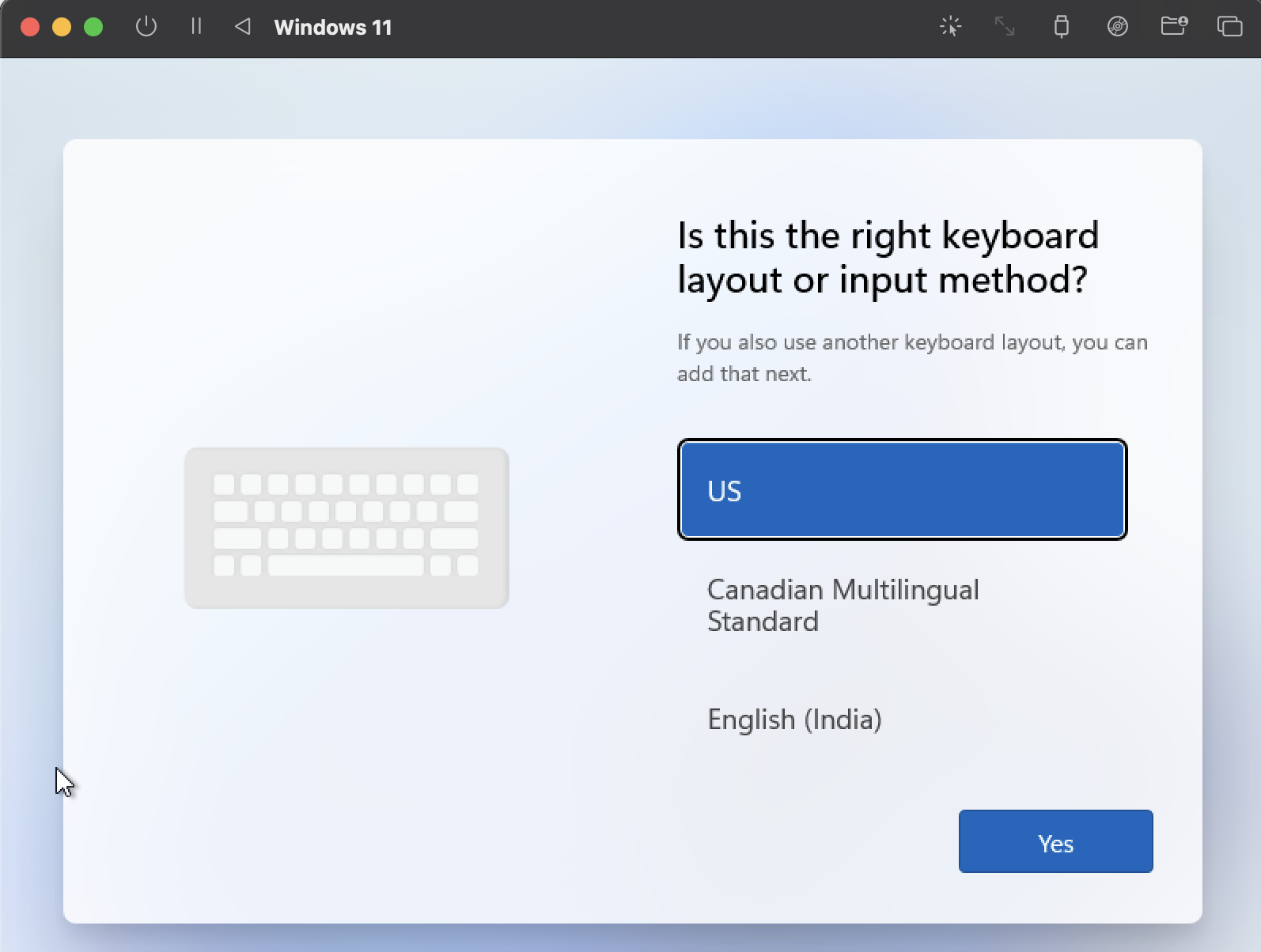Select the US keyboard layout
The width and height of the screenshot is (1261, 952).
[902, 489]
